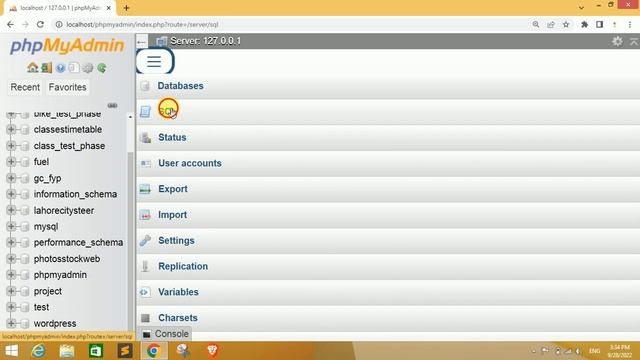
Task: Open the Status tab
Action: click(172, 137)
